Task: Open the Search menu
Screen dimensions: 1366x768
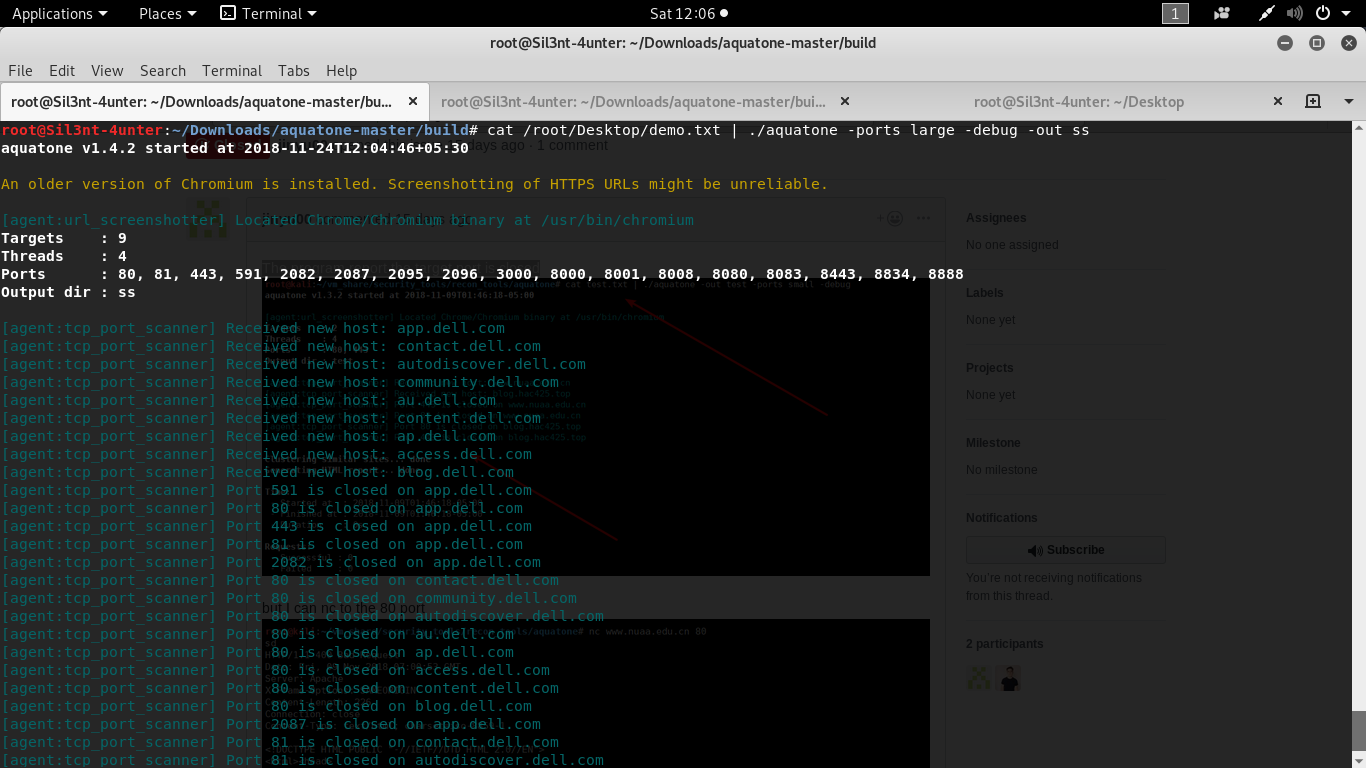Action: [163, 70]
